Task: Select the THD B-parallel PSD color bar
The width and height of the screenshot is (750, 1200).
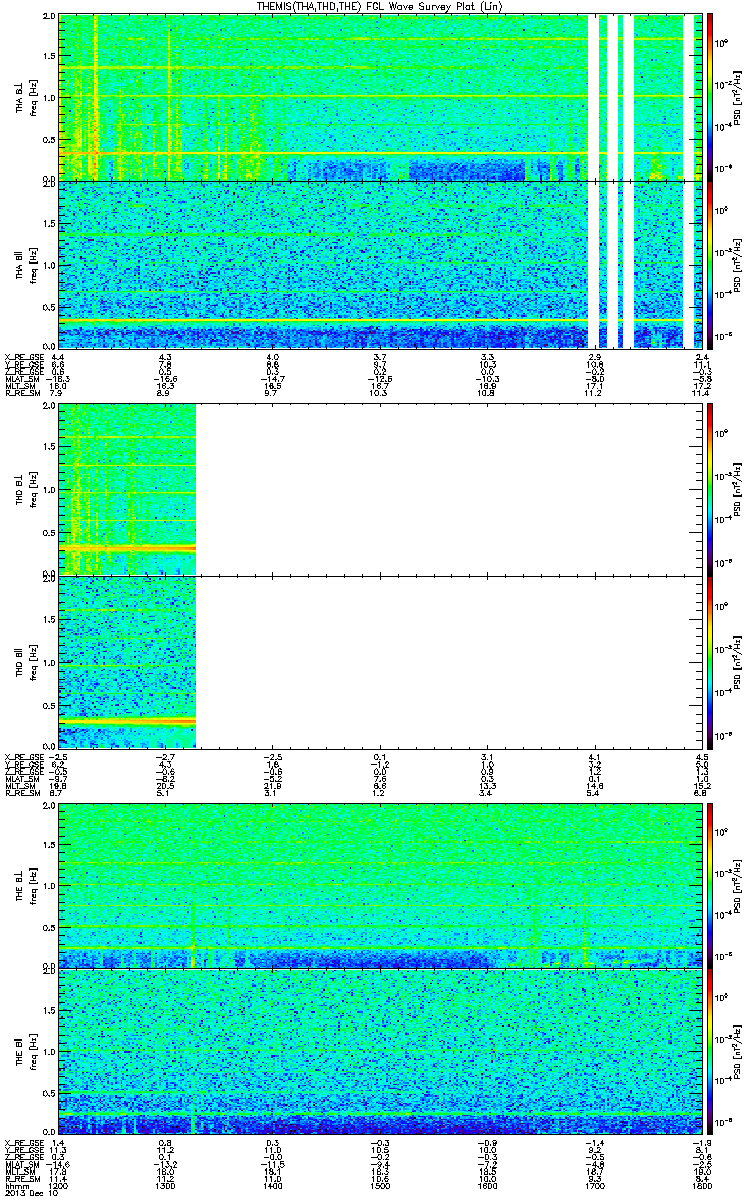Action: (710, 661)
